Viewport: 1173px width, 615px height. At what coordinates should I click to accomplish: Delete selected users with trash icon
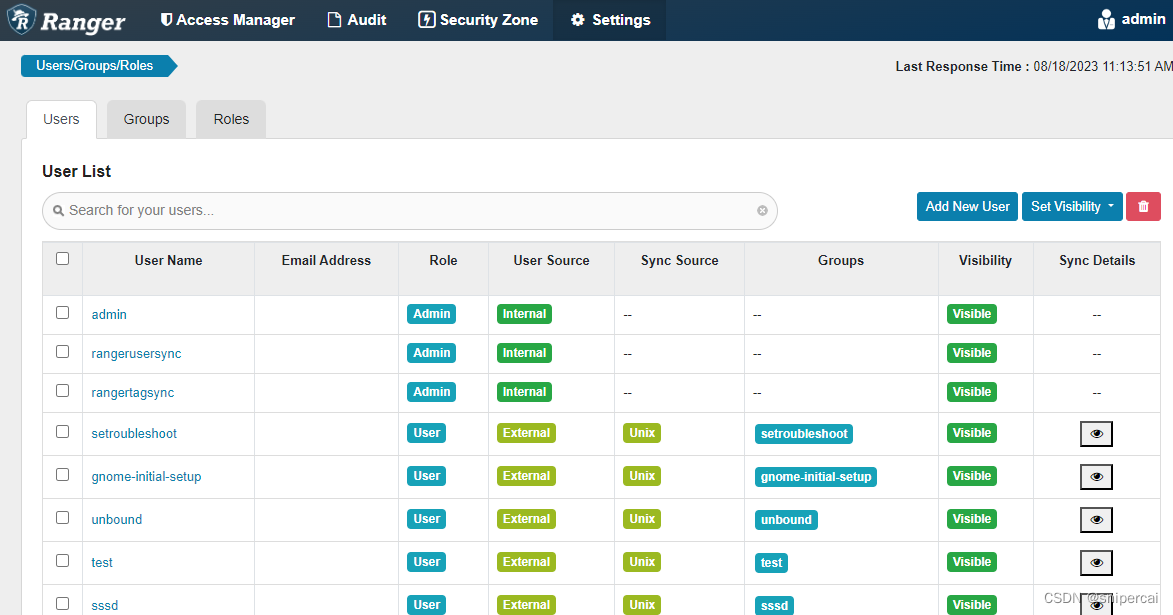pos(1143,206)
